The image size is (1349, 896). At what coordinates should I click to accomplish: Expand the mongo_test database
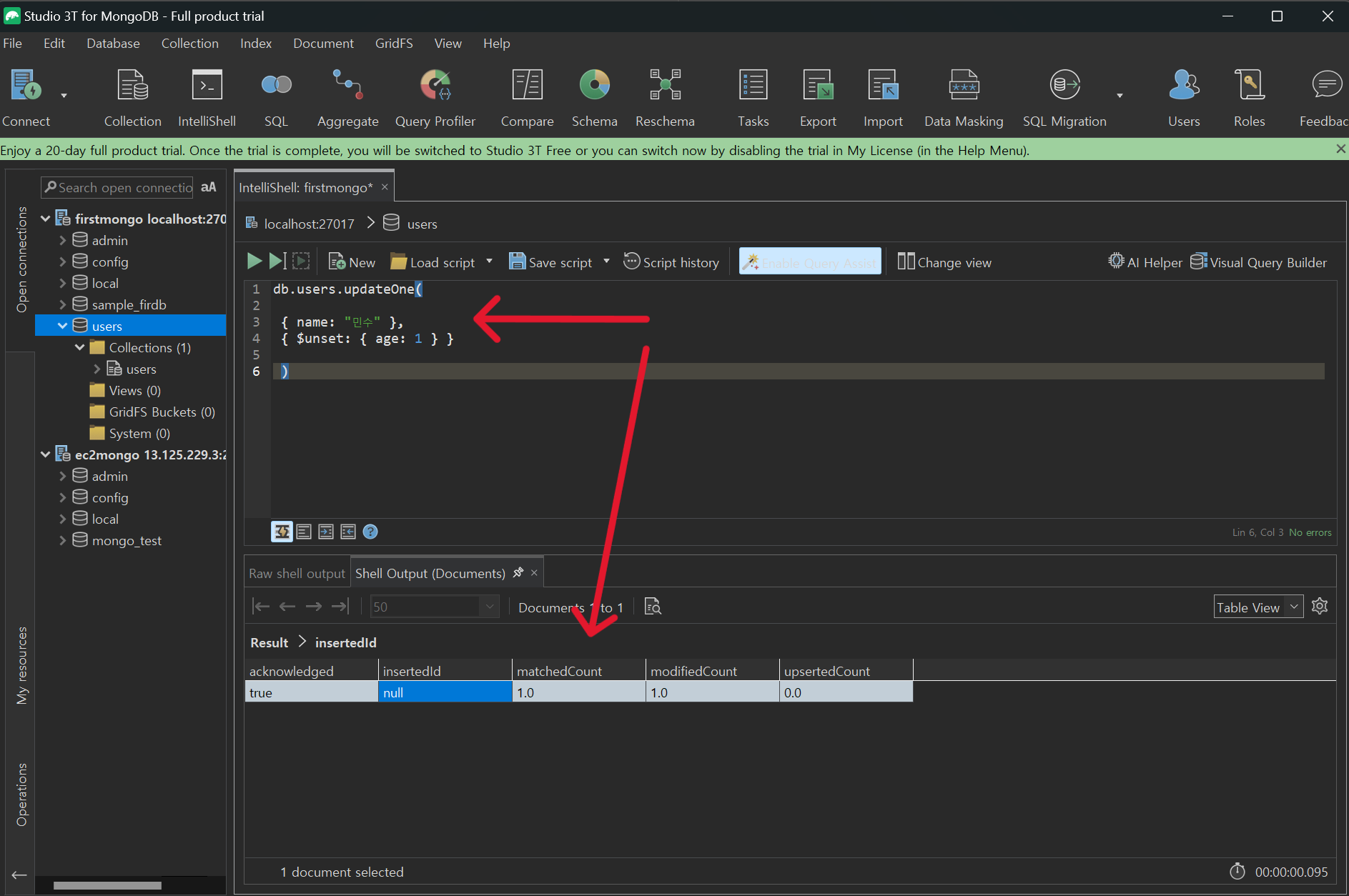(62, 540)
